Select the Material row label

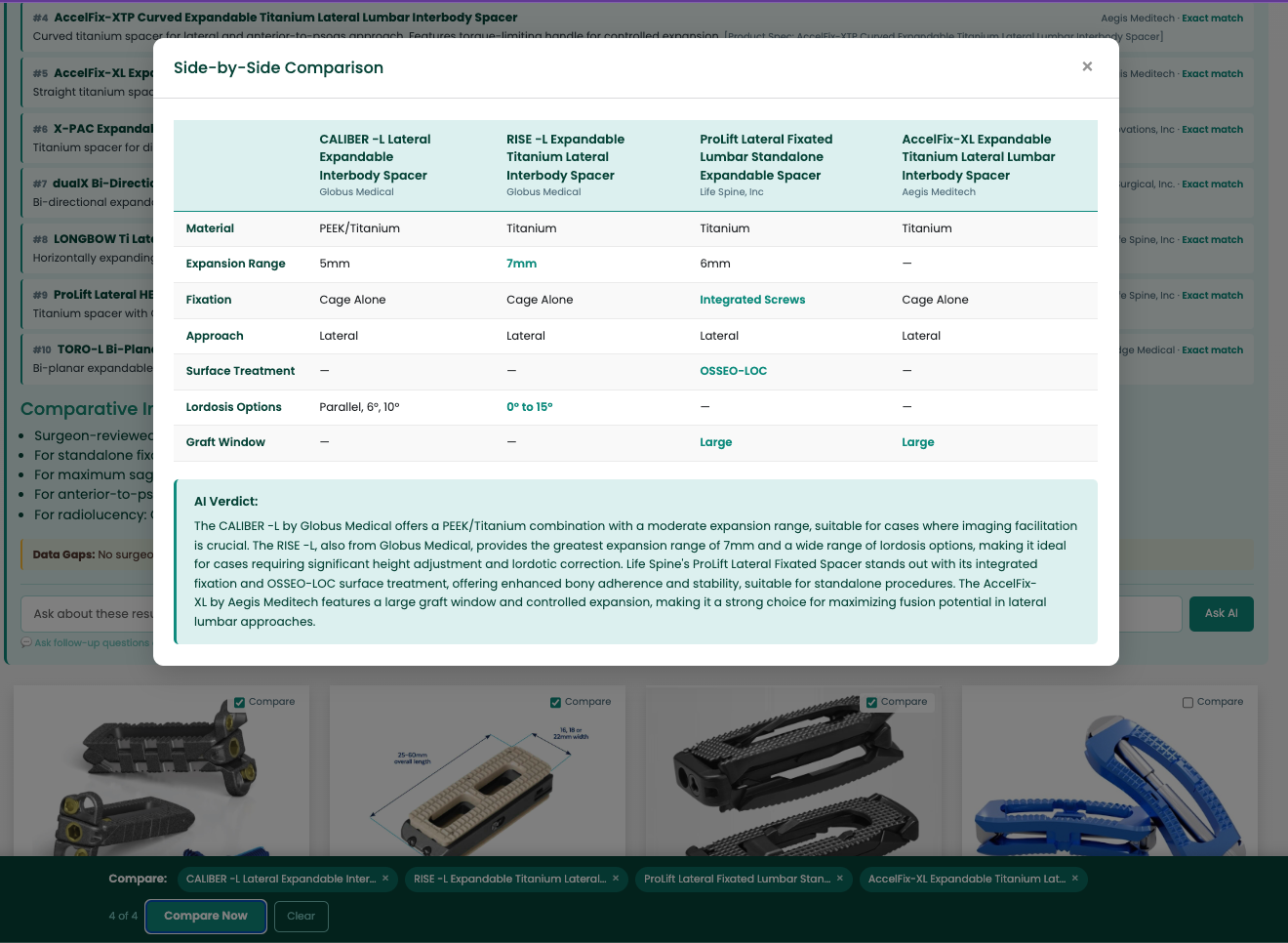click(210, 228)
